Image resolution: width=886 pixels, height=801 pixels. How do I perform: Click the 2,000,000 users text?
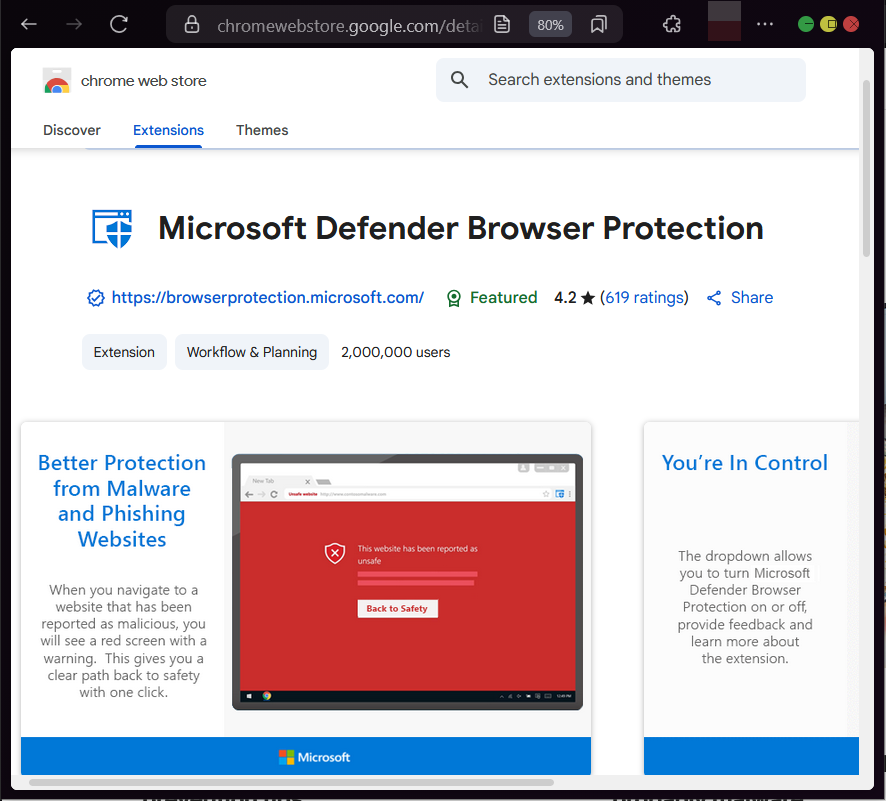click(396, 352)
